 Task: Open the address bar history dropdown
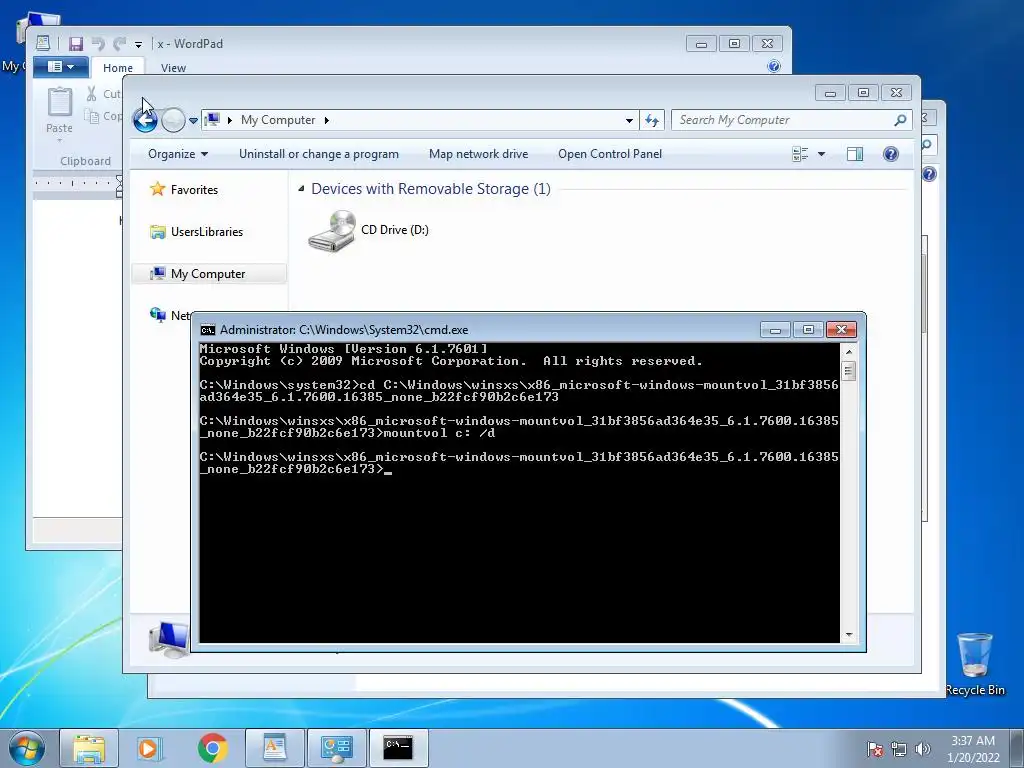tap(629, 120)
